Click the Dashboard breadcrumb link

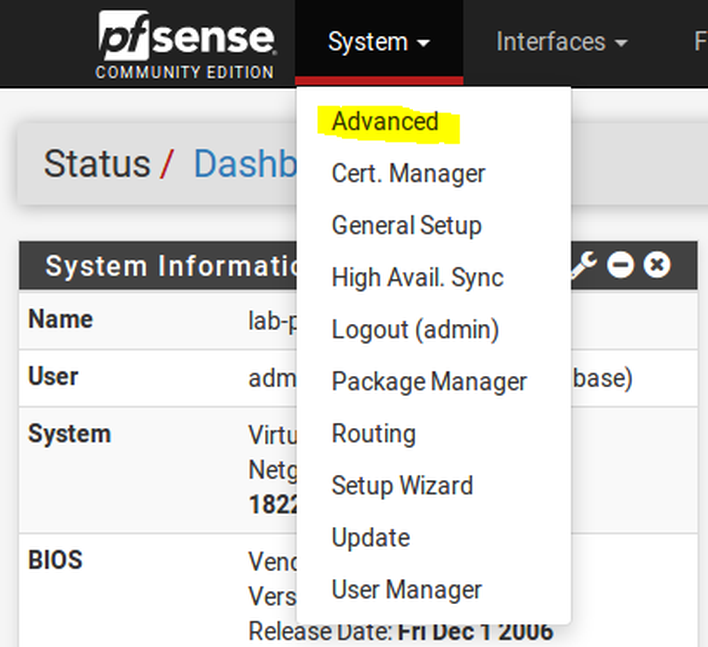tap(245, 163)
